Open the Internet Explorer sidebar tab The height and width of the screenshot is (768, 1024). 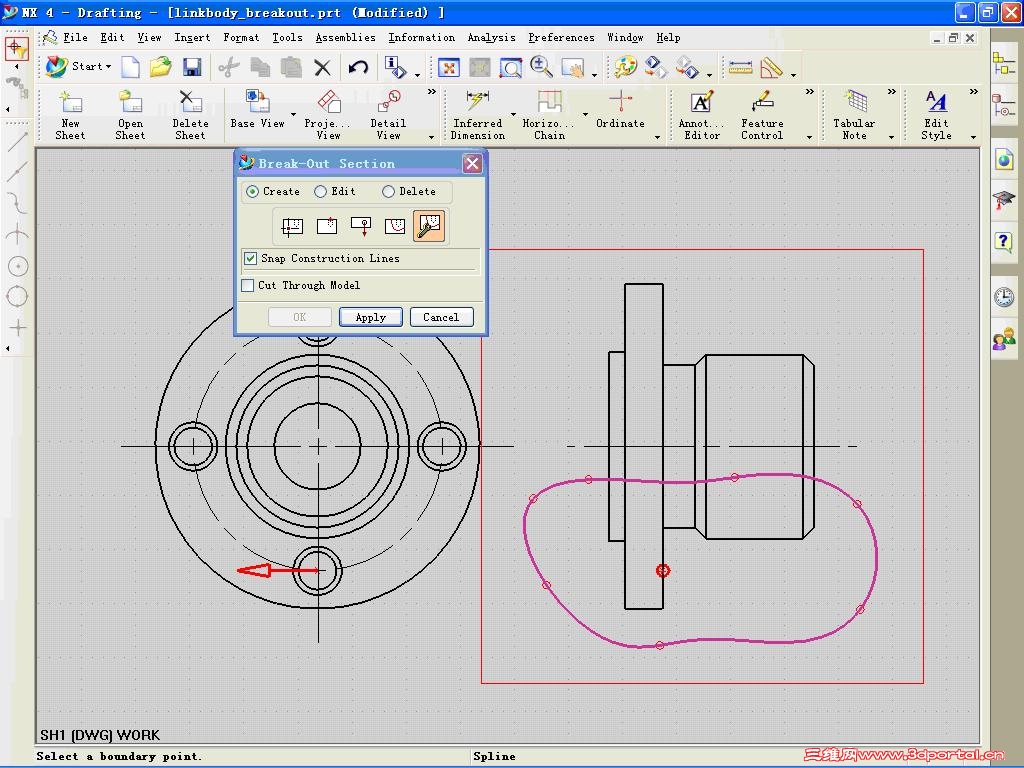pyautogui.click(x=1004, y=159)
